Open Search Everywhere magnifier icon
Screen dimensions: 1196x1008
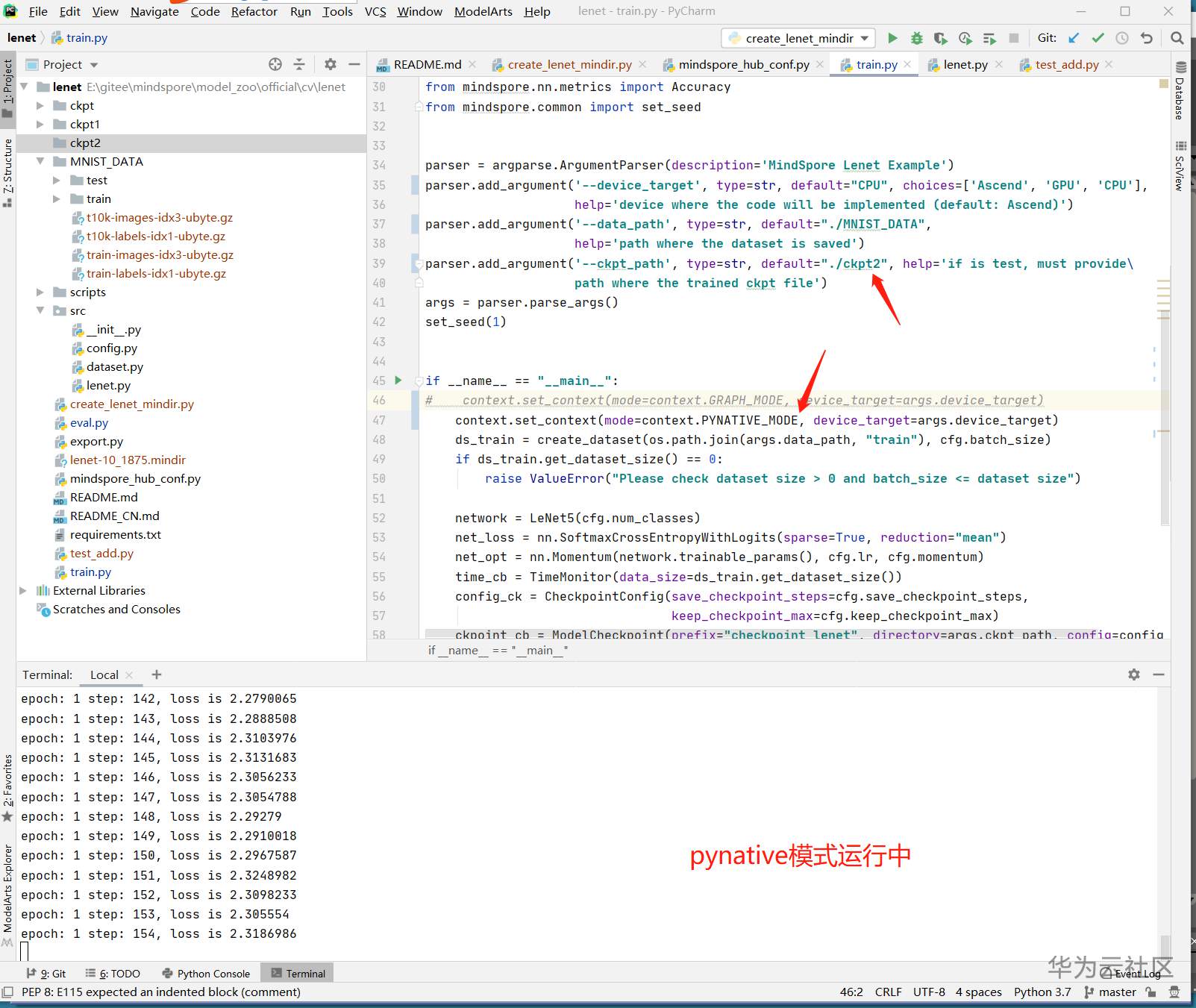coord(1177,38)
